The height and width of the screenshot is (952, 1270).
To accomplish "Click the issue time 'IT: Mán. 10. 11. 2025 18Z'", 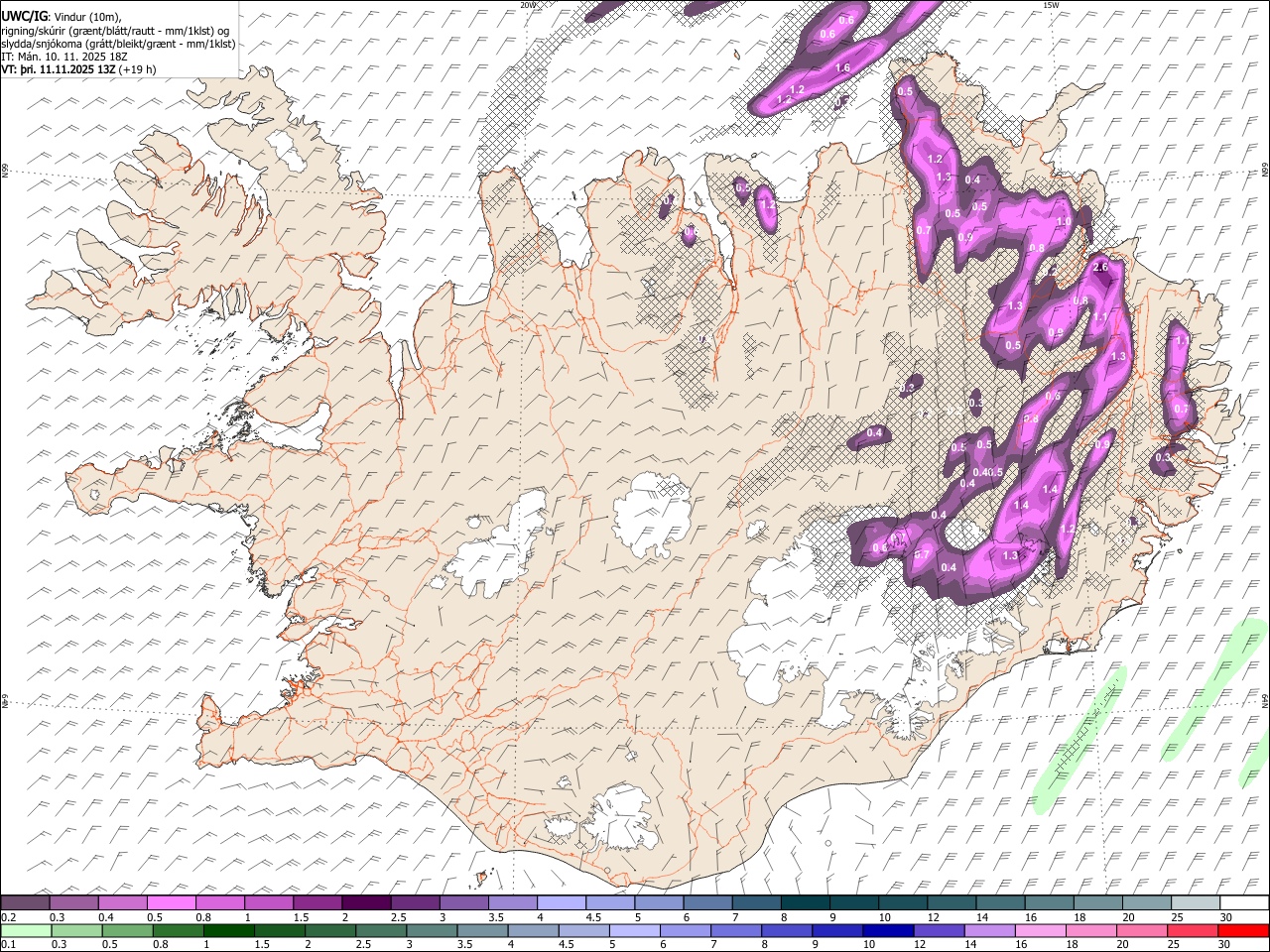I will coord(64,58).
